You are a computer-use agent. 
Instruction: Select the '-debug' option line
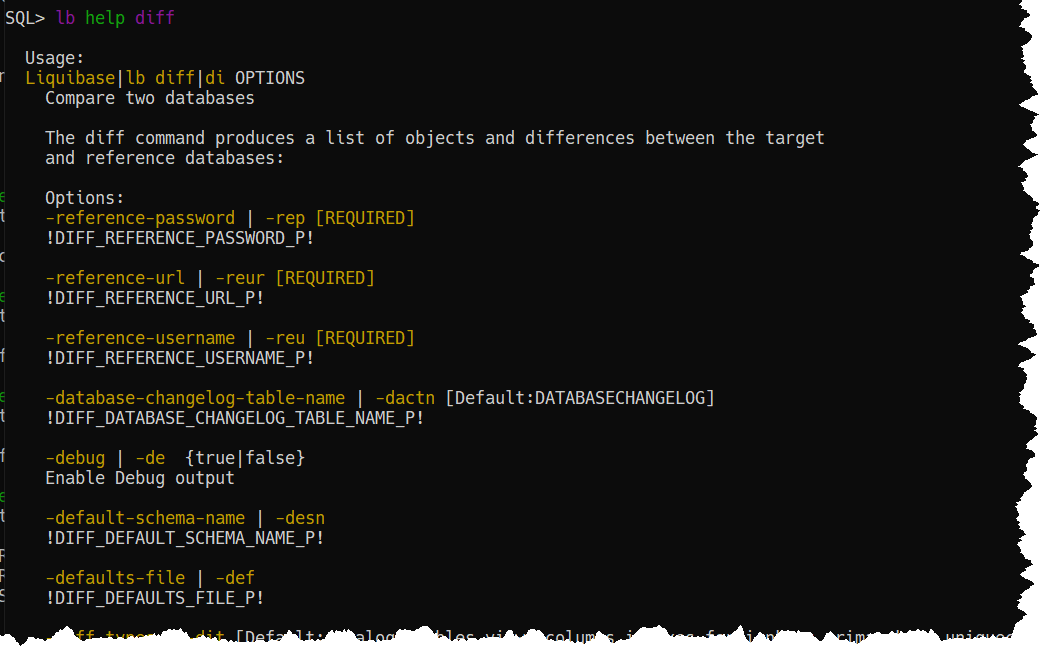75,457
